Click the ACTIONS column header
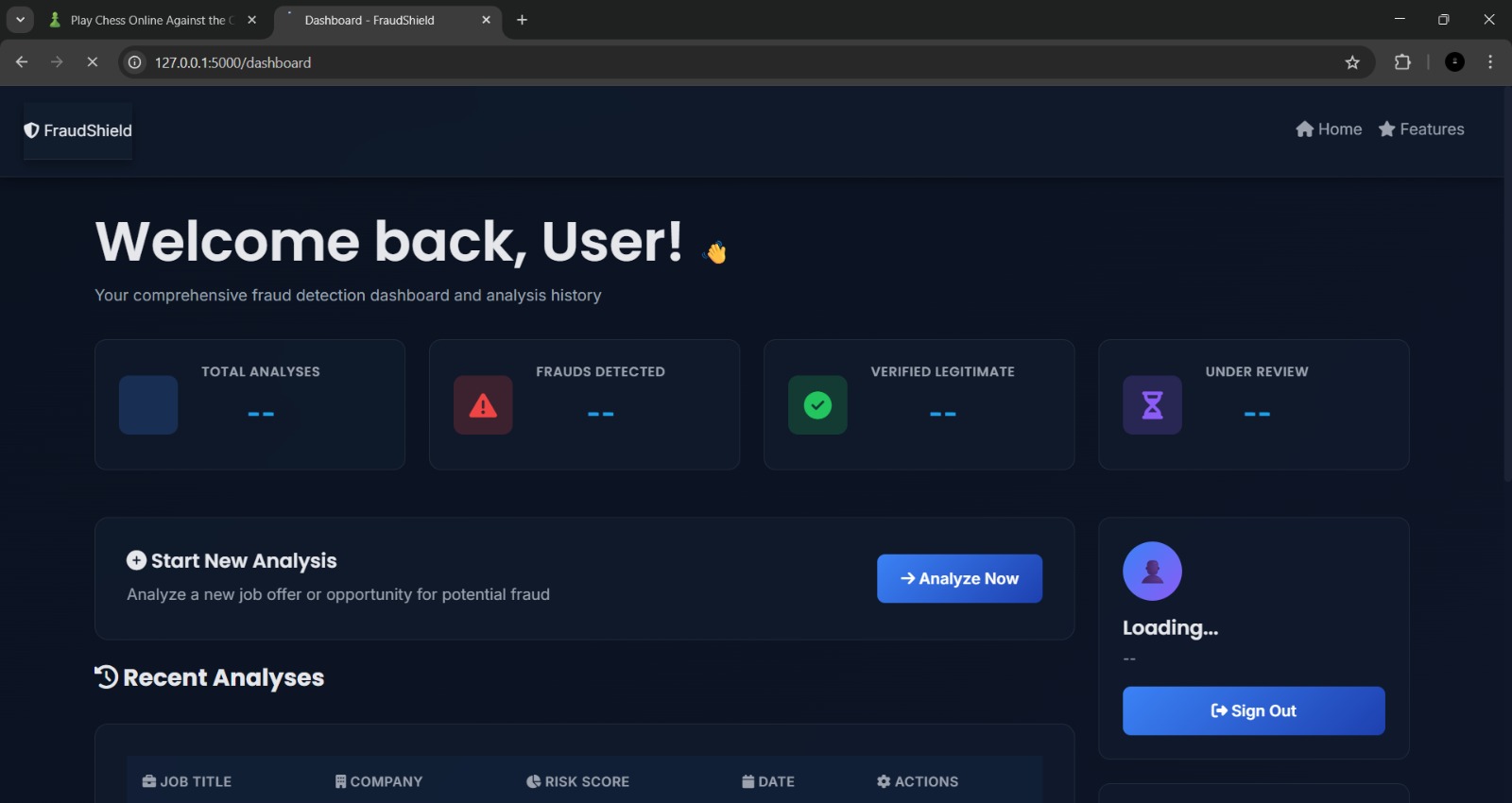Viewport: 1512px width, 803px height. (918, 781)
